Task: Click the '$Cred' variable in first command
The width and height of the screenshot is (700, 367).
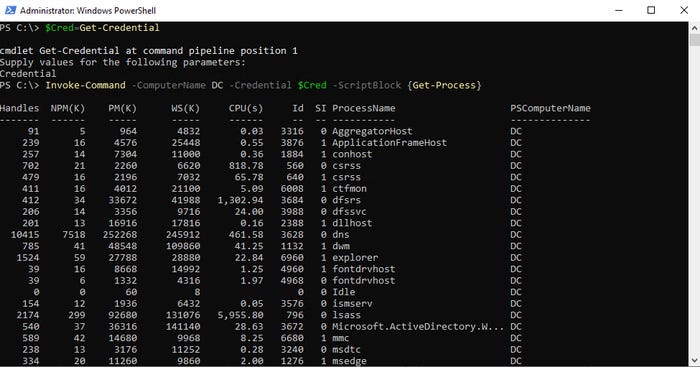Action: (59, 28)
